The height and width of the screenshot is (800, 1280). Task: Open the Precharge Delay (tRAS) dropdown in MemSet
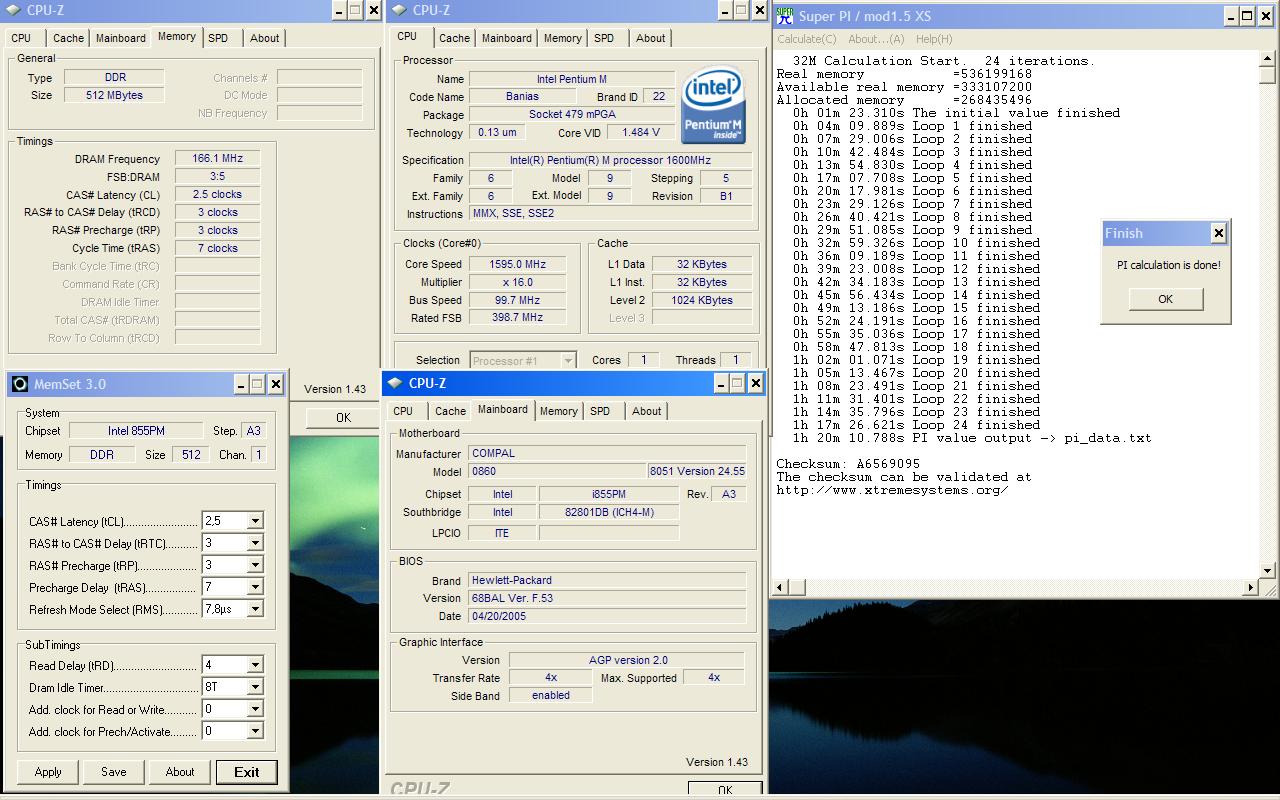point(255,587)
